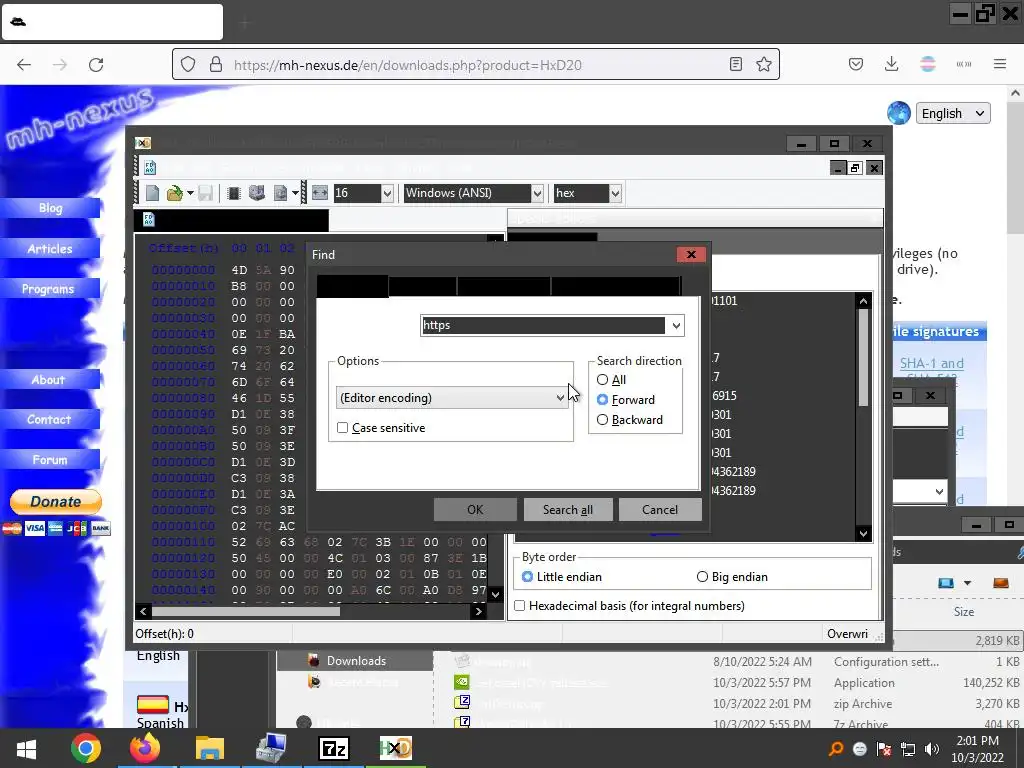Click the browser address bar URL
1024x768 pixels.
(408, 65)
